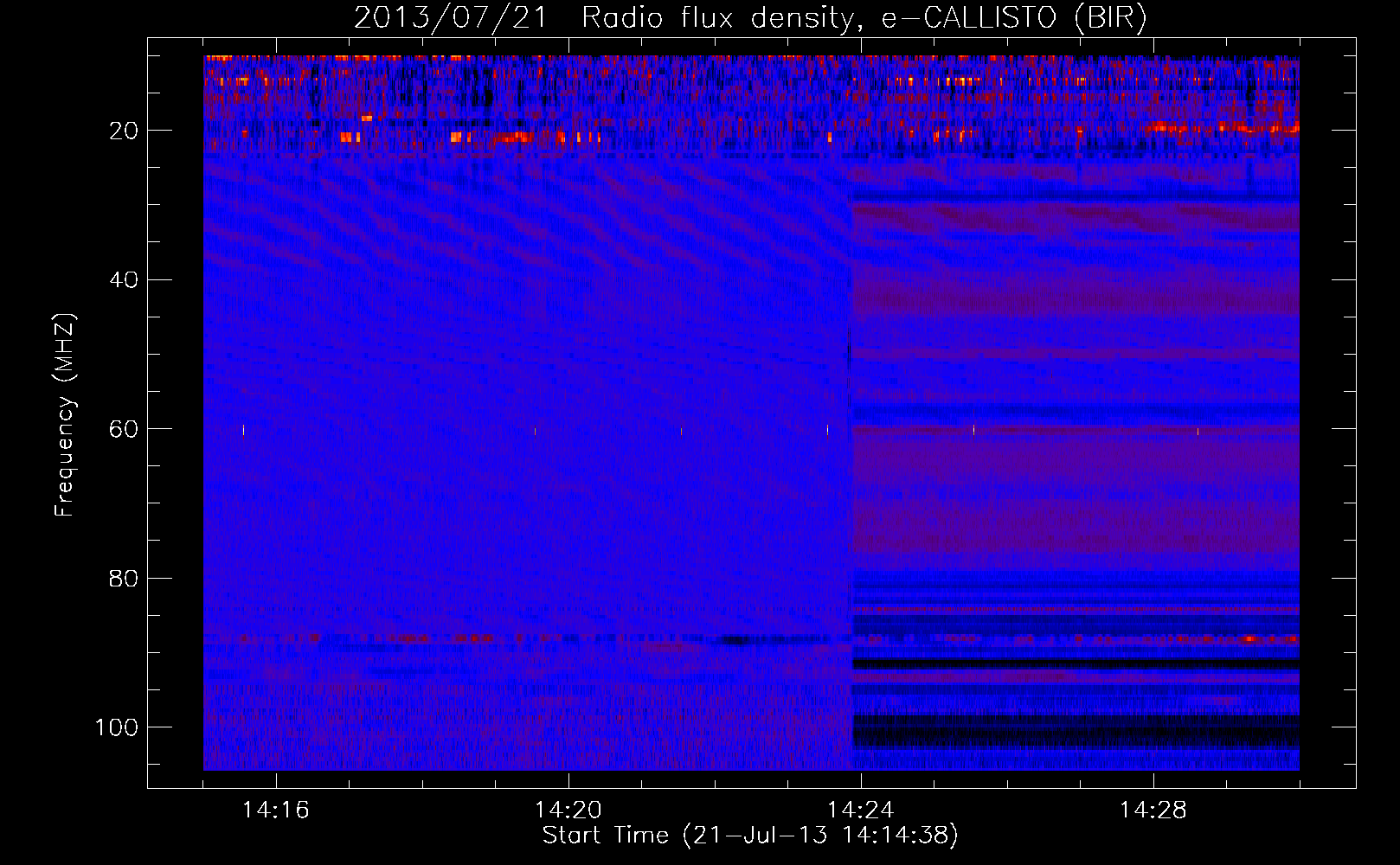The image size is (1400, 865).
Task: Click the 60 frequency tick label
Action: (x=124, y=429)
